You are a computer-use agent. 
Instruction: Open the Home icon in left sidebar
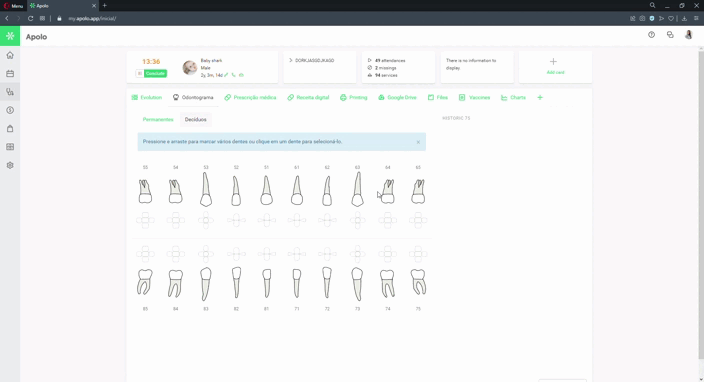point(10,55)
